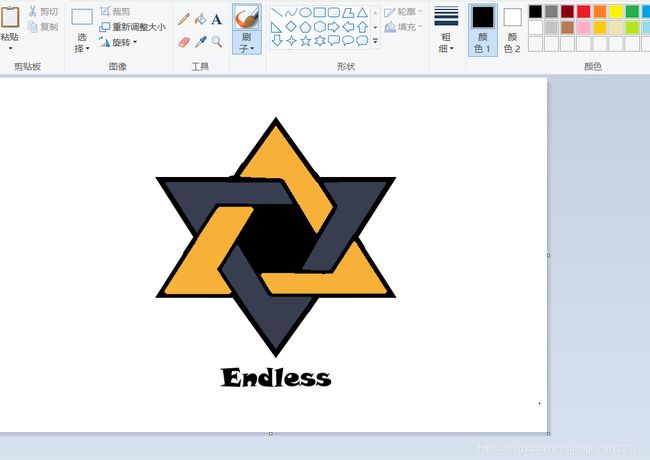Choose the five-point star shape

coord(305,41)
